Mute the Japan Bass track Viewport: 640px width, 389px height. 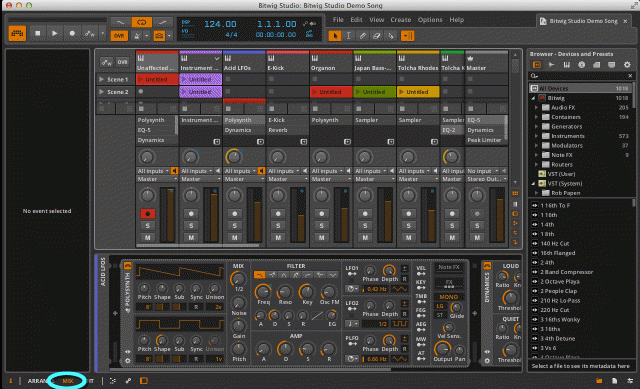click(365, 238)
